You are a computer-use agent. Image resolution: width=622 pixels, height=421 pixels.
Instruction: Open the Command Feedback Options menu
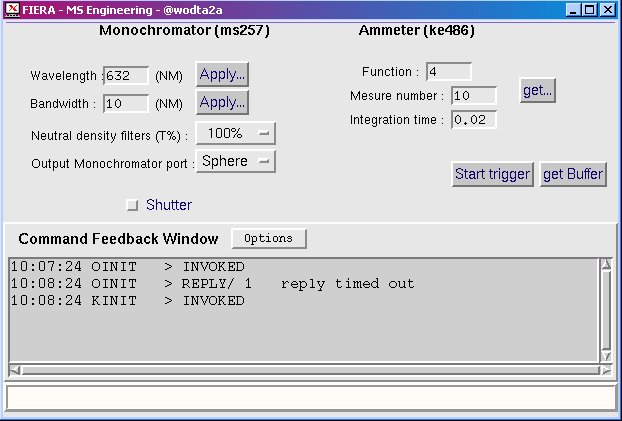click(x=269, y=239)
